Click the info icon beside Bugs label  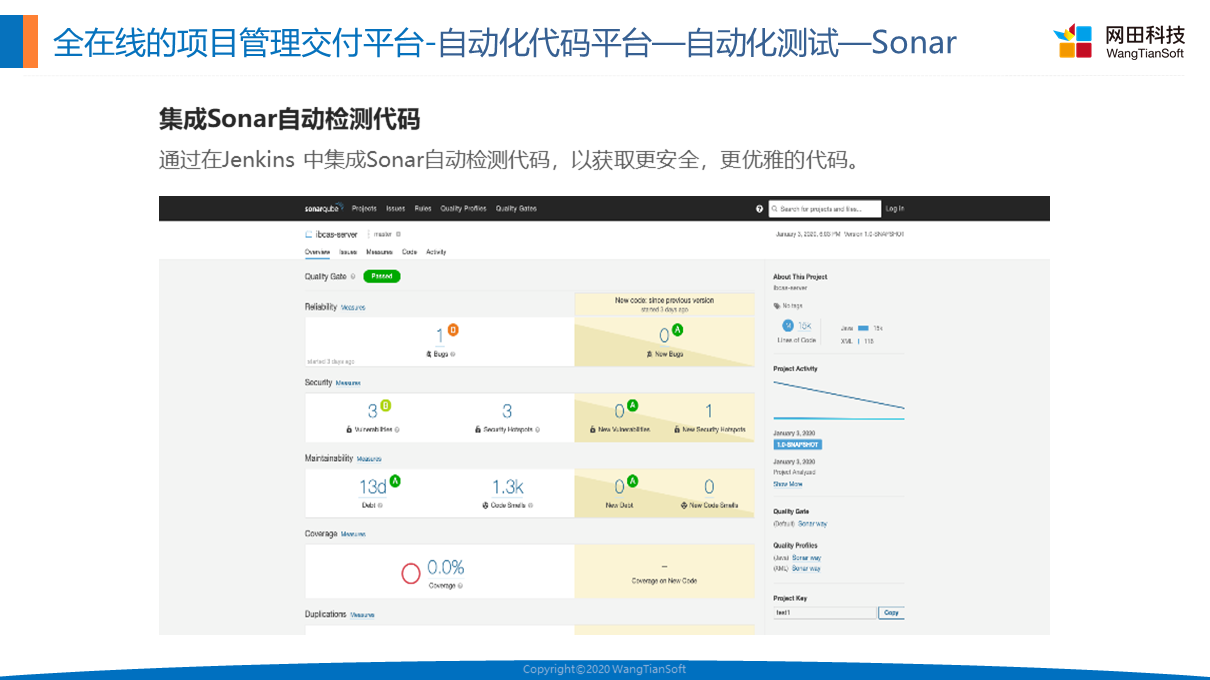453,354
